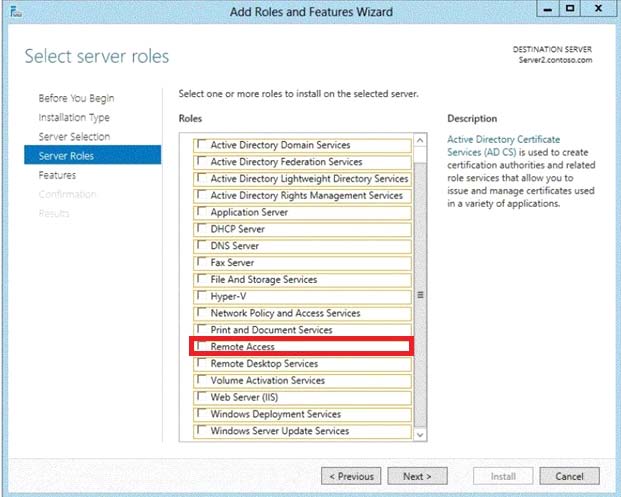The height and width of the screenshot is (497, 621).
Task: Tick the DNS Server checkbox
Action: coord(202,245)
